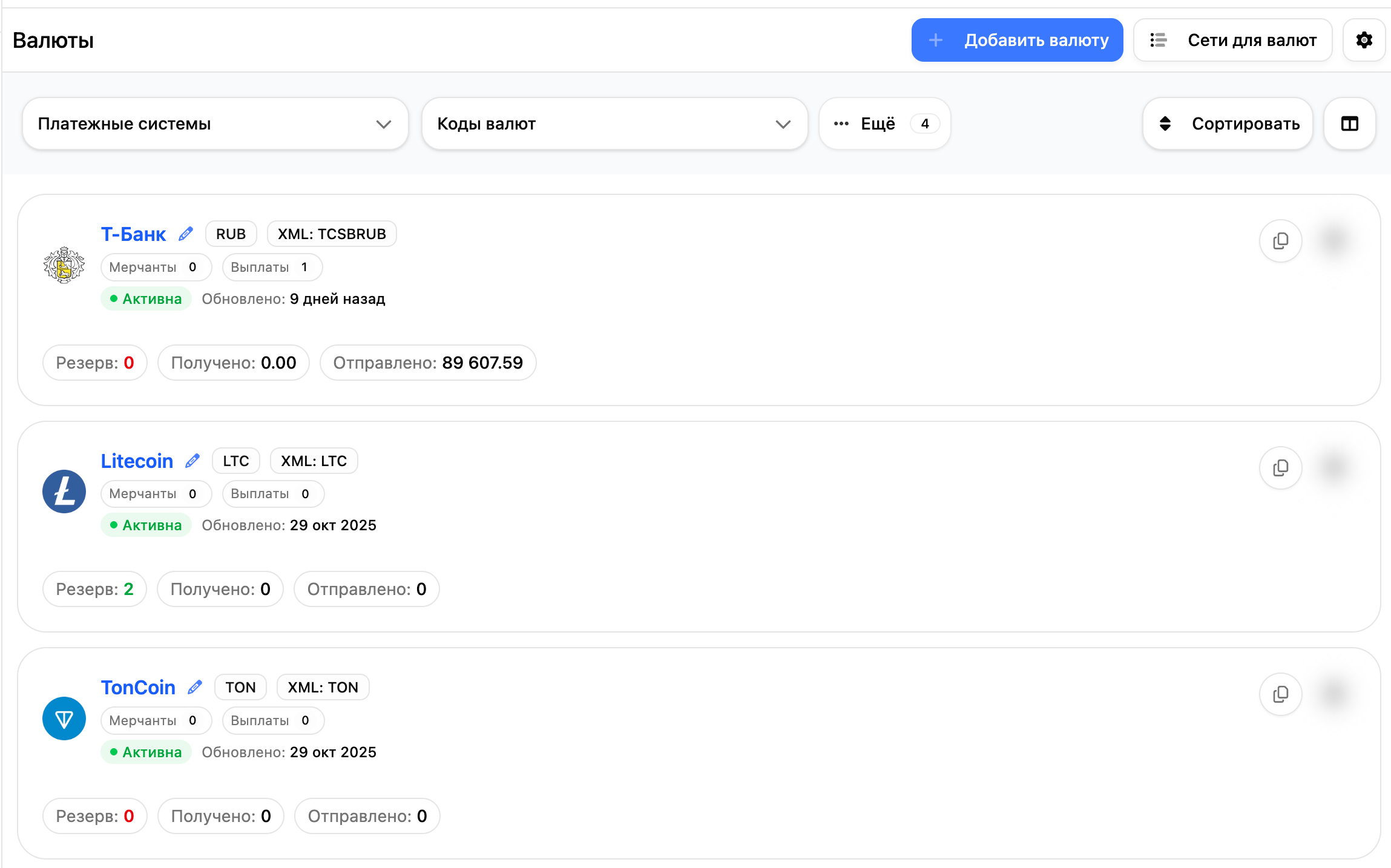1391x868 pixels.
Task: Expand the Коды валют dropdown
Action: tap(614, 123)
